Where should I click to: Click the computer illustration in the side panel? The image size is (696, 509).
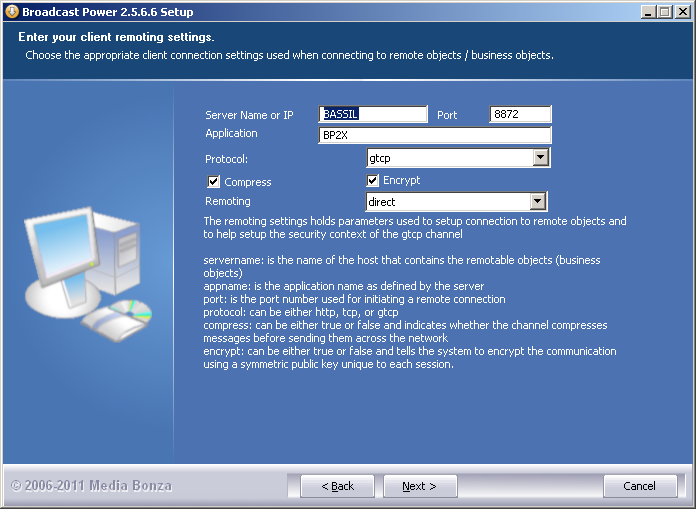coord(88,274)
